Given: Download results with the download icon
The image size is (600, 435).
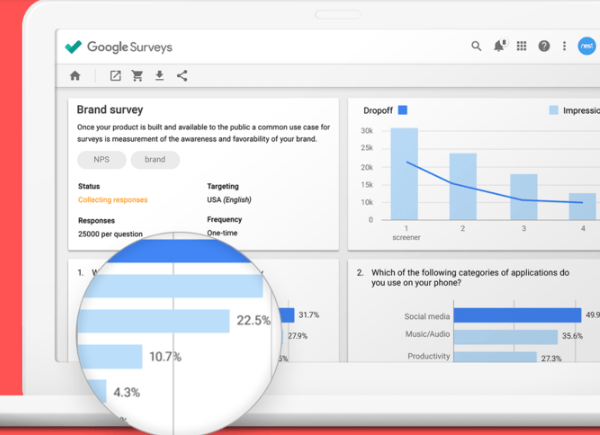Looking at the screenshot, I should click(x=160, y=76).
